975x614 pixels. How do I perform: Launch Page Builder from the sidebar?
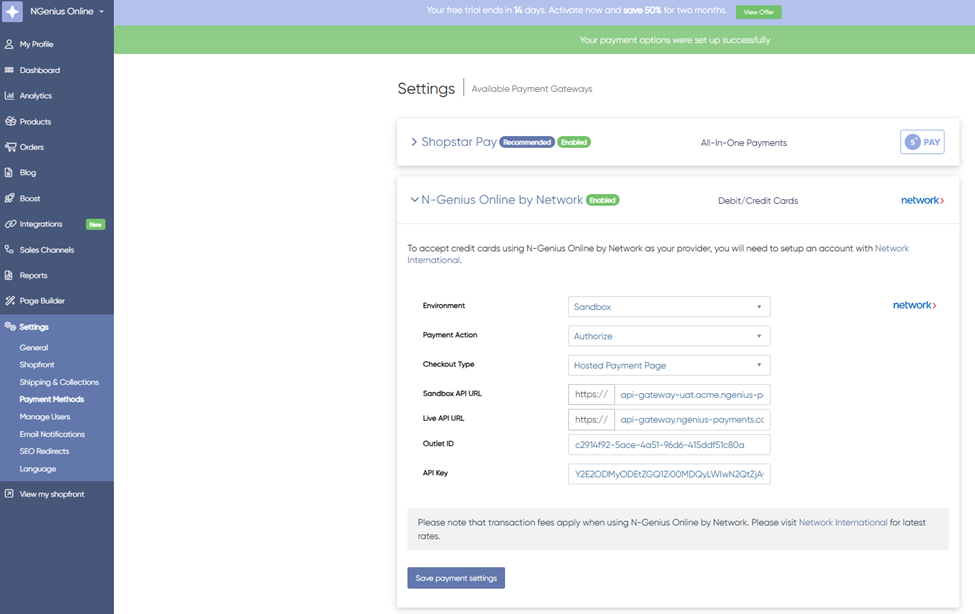(x=42, y=300)
